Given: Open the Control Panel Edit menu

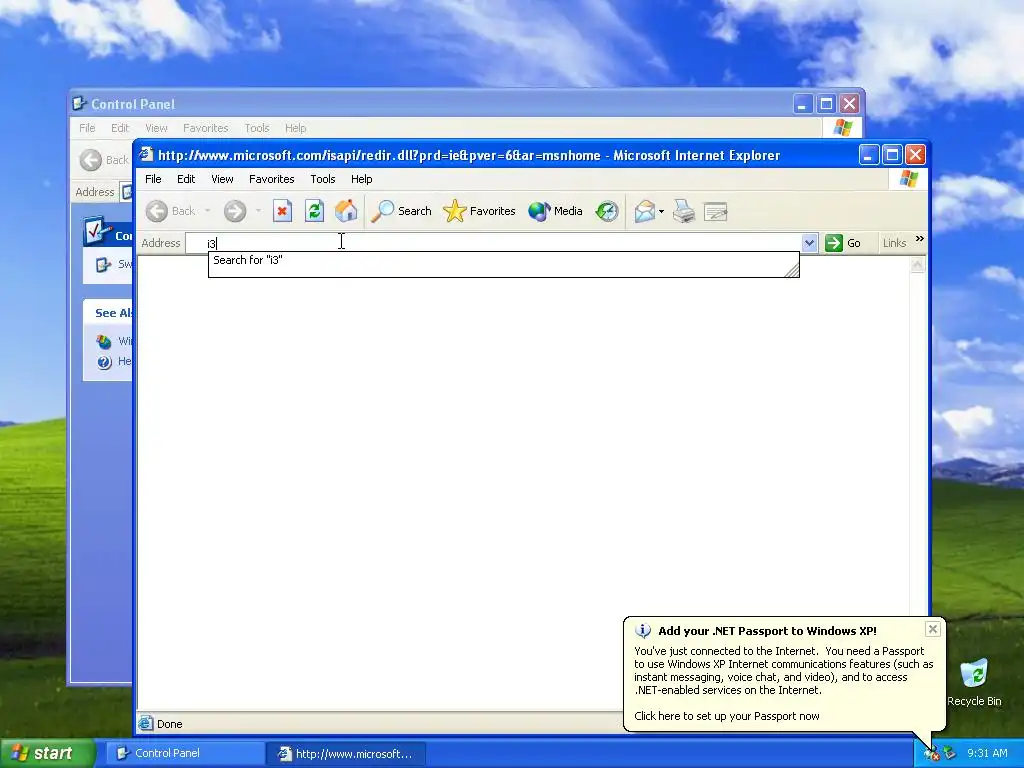Looking at the screenshot, I should 120,128.
